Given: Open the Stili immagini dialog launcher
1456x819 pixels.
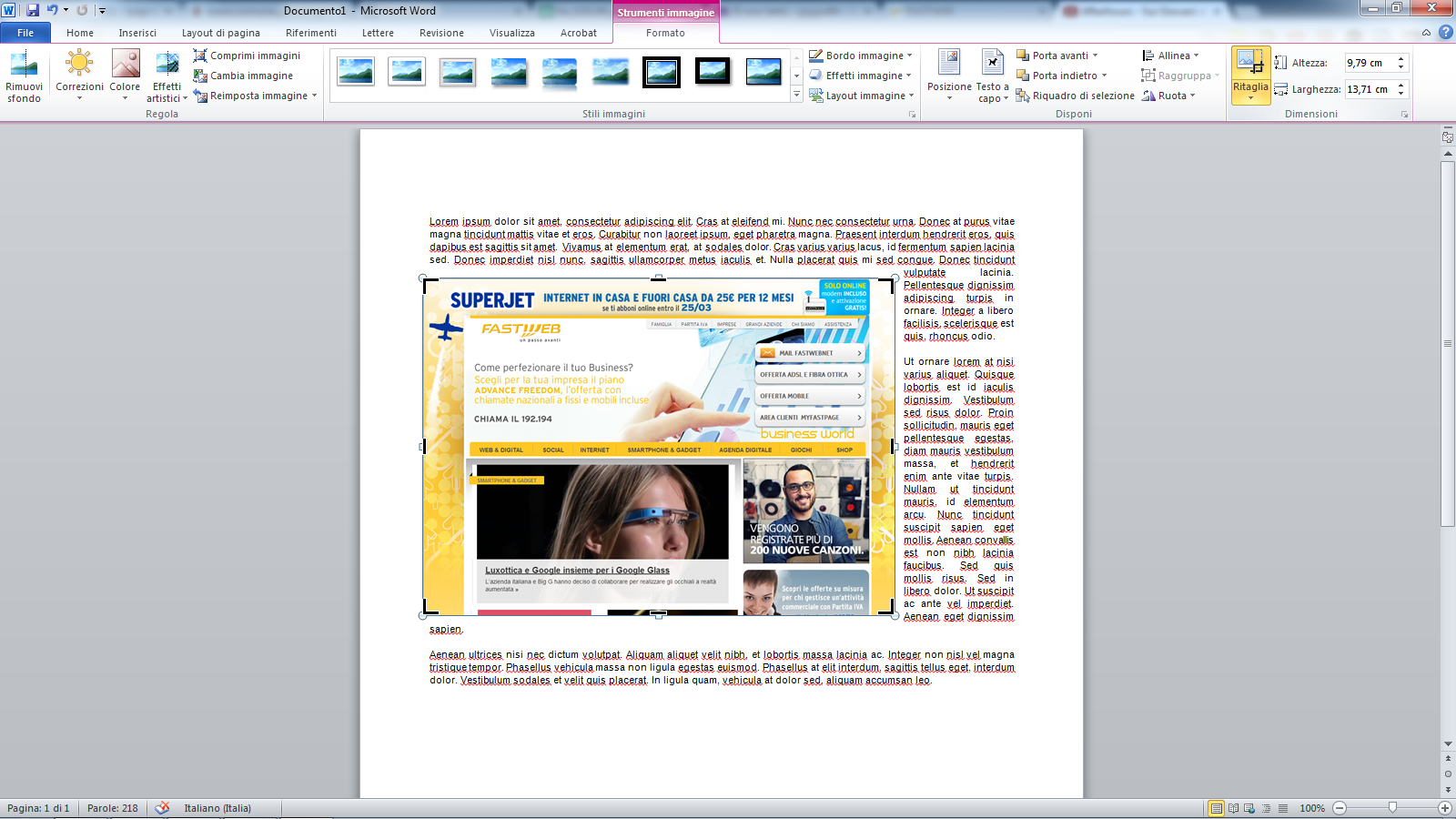Looking at the screenshot, I should coord(912,115).
